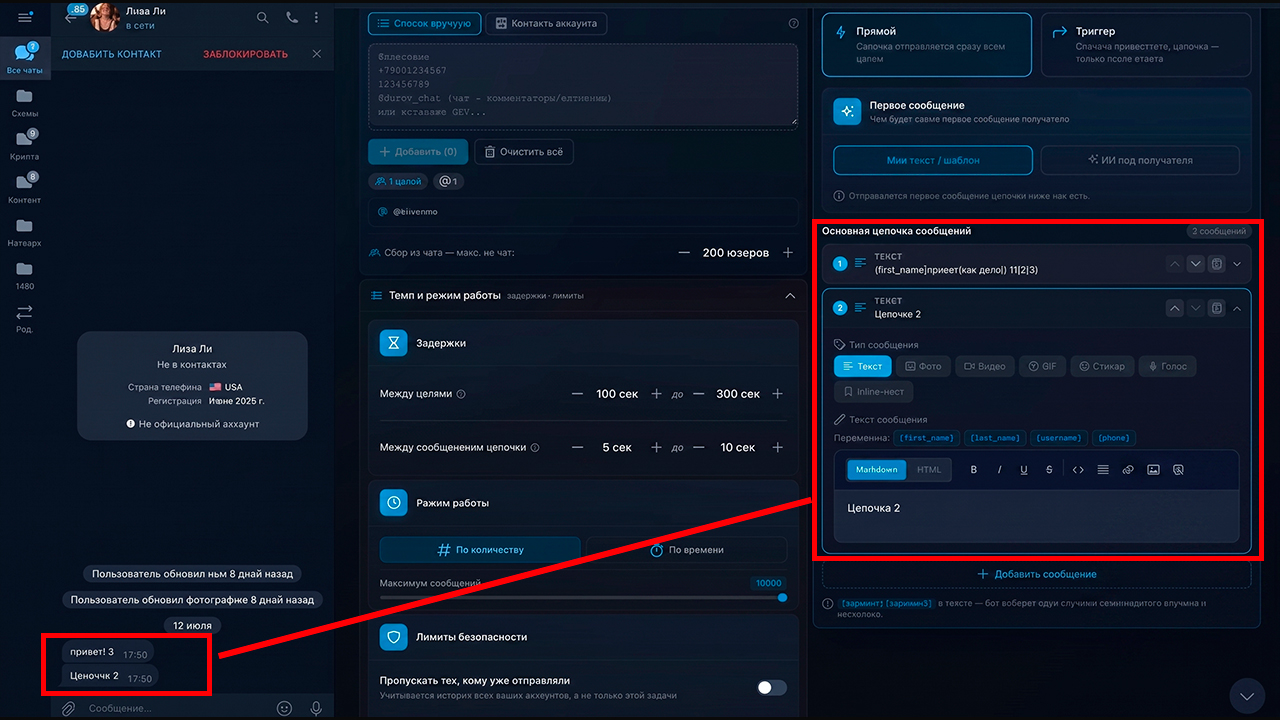The width and height of the screenshot is (1280, 720).
Task: Open the emoji picker in the chat
Action: tap(285, 708)
